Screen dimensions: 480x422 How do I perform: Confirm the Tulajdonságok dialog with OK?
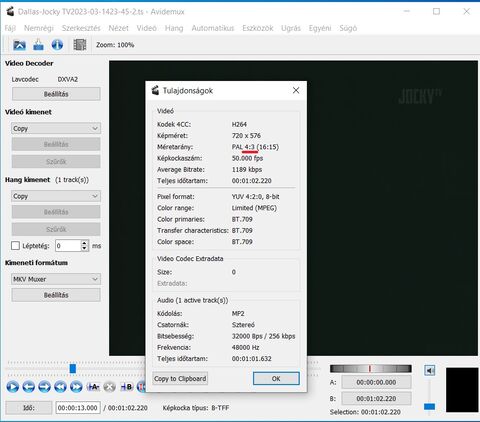point(276,379)
